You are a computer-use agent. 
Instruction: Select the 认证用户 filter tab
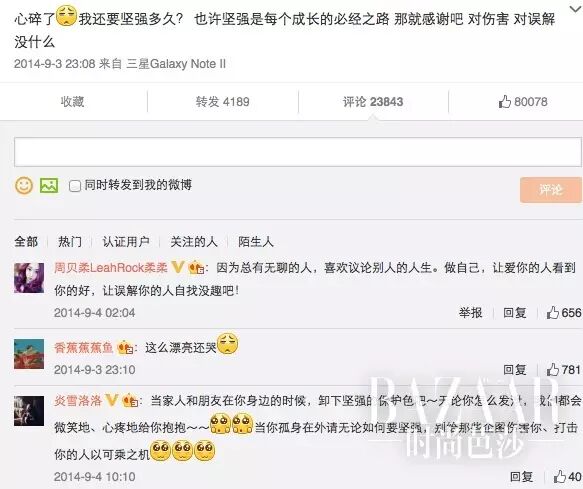point(126,242)
